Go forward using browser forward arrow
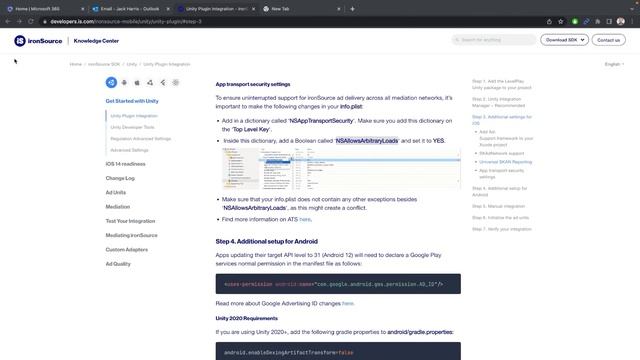 tap(19, 21)
